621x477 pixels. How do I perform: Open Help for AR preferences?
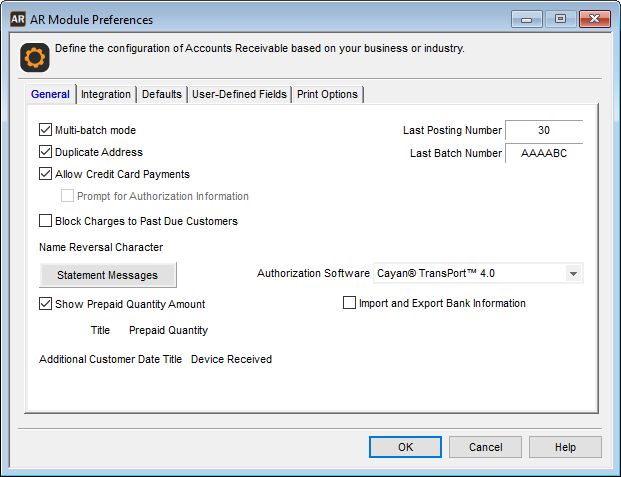(x=565, y=447)
